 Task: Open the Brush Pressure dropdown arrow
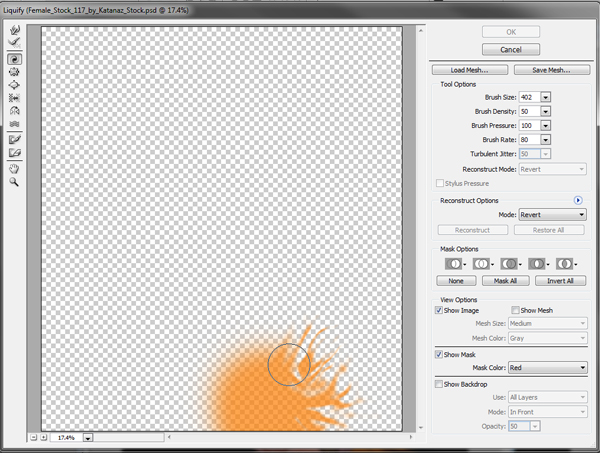[x=546, y=125]
